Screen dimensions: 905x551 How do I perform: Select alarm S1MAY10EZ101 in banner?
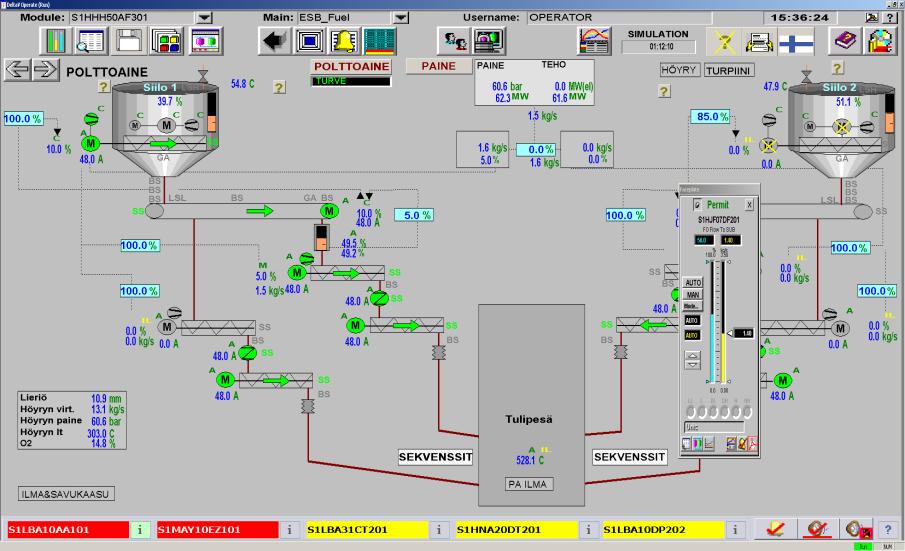click(x=218, y=530)
